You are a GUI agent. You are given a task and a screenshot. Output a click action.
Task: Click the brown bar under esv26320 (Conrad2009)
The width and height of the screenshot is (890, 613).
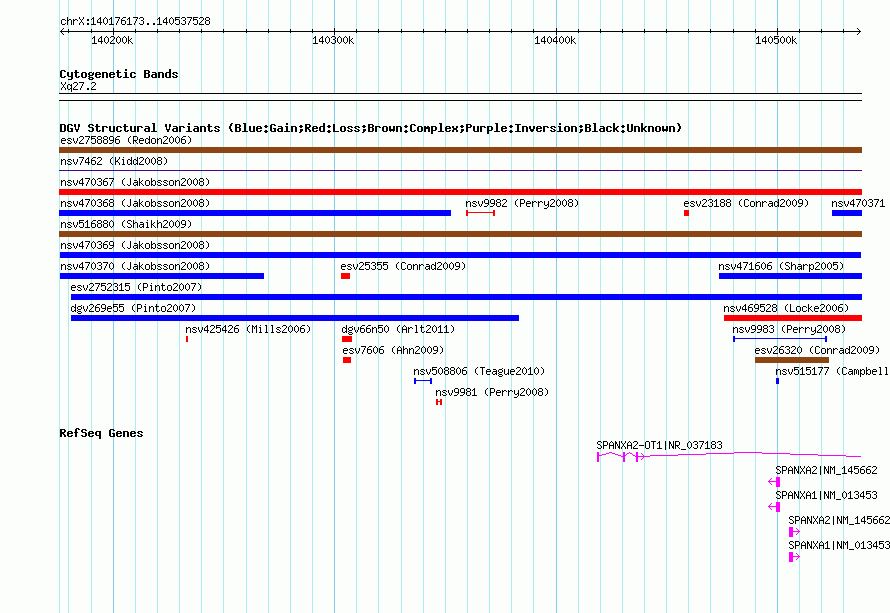(792, 360)
